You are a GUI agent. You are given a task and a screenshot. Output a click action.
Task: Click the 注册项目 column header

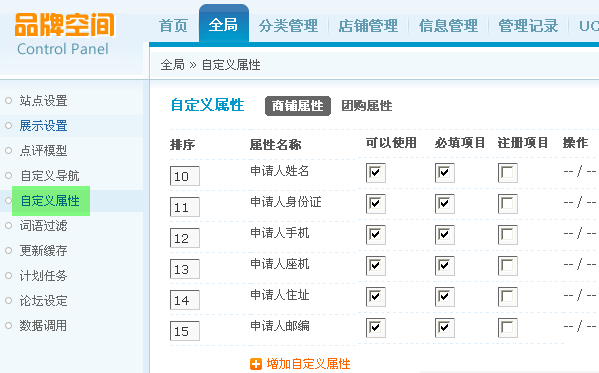(x=523, y=143)
